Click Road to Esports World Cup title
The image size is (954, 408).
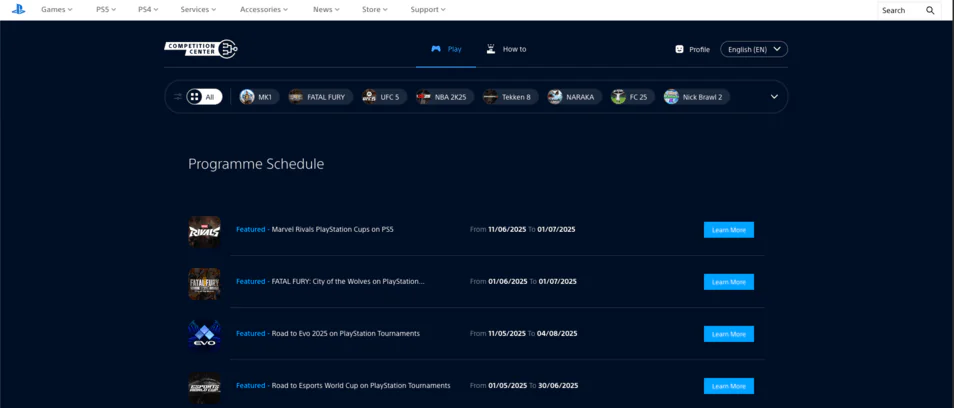pos(361,386)
